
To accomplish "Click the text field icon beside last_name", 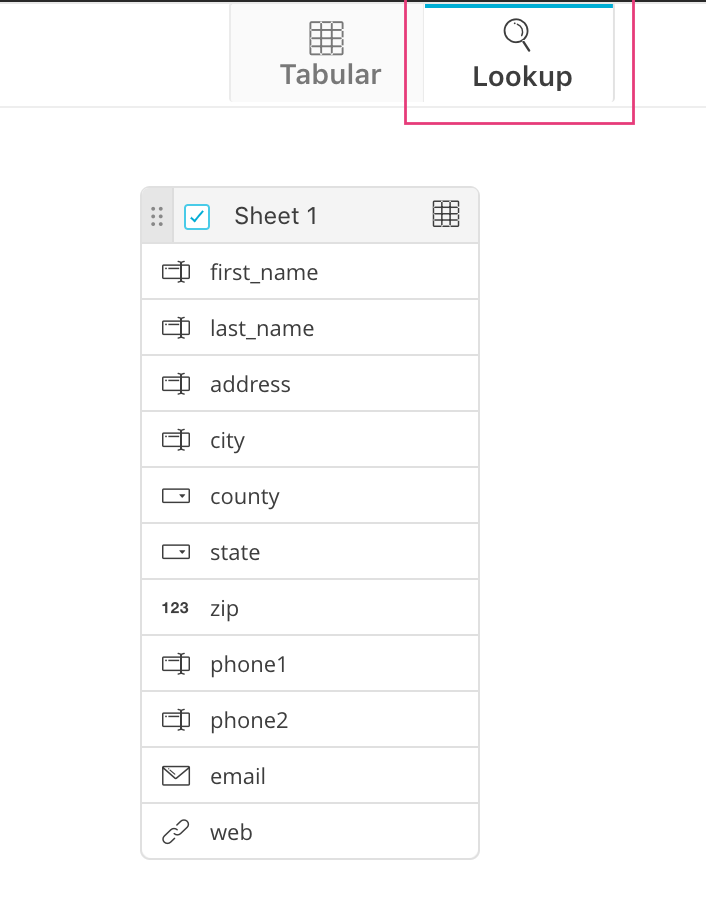I will coord(176,328).
